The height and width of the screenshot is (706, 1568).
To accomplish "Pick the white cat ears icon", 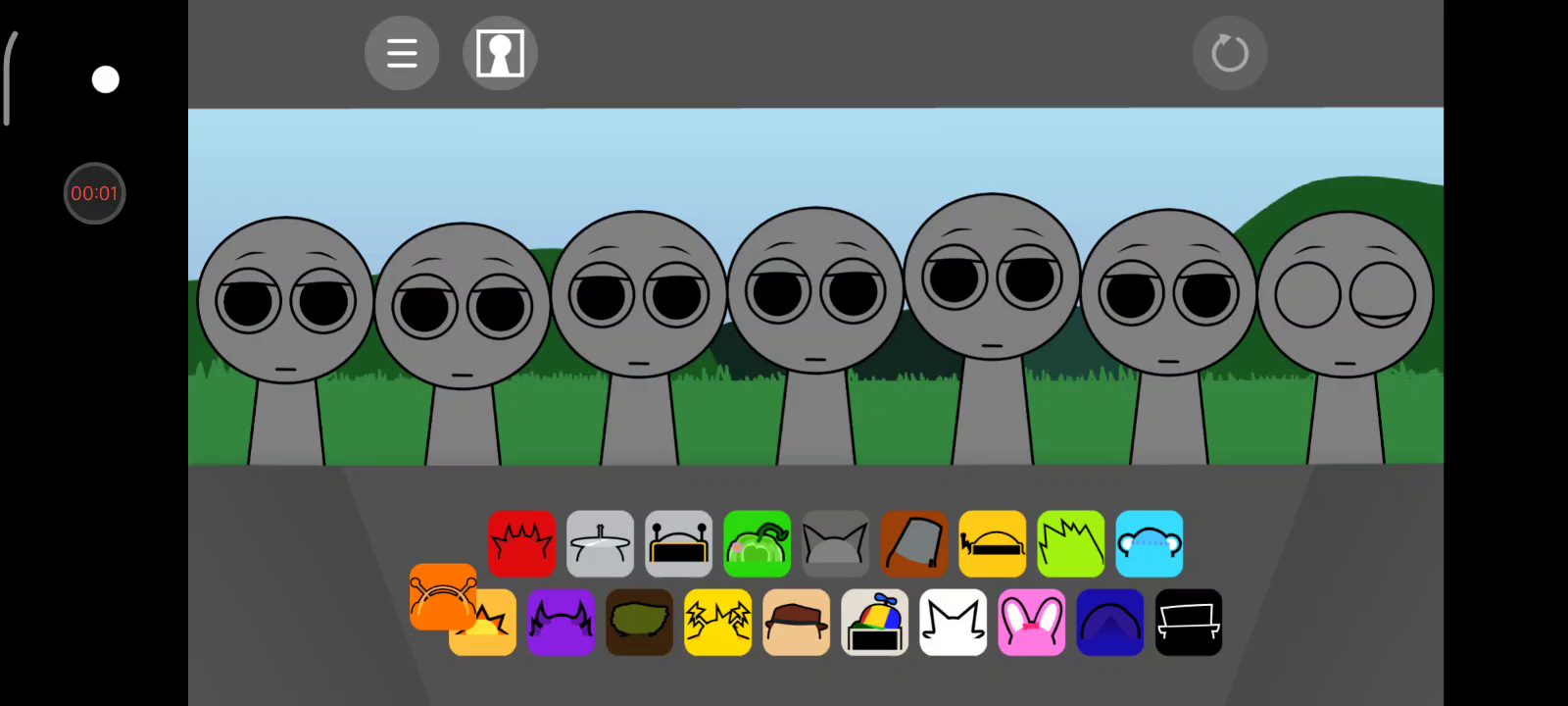I will pyautogui.click(x=953, y=622).
